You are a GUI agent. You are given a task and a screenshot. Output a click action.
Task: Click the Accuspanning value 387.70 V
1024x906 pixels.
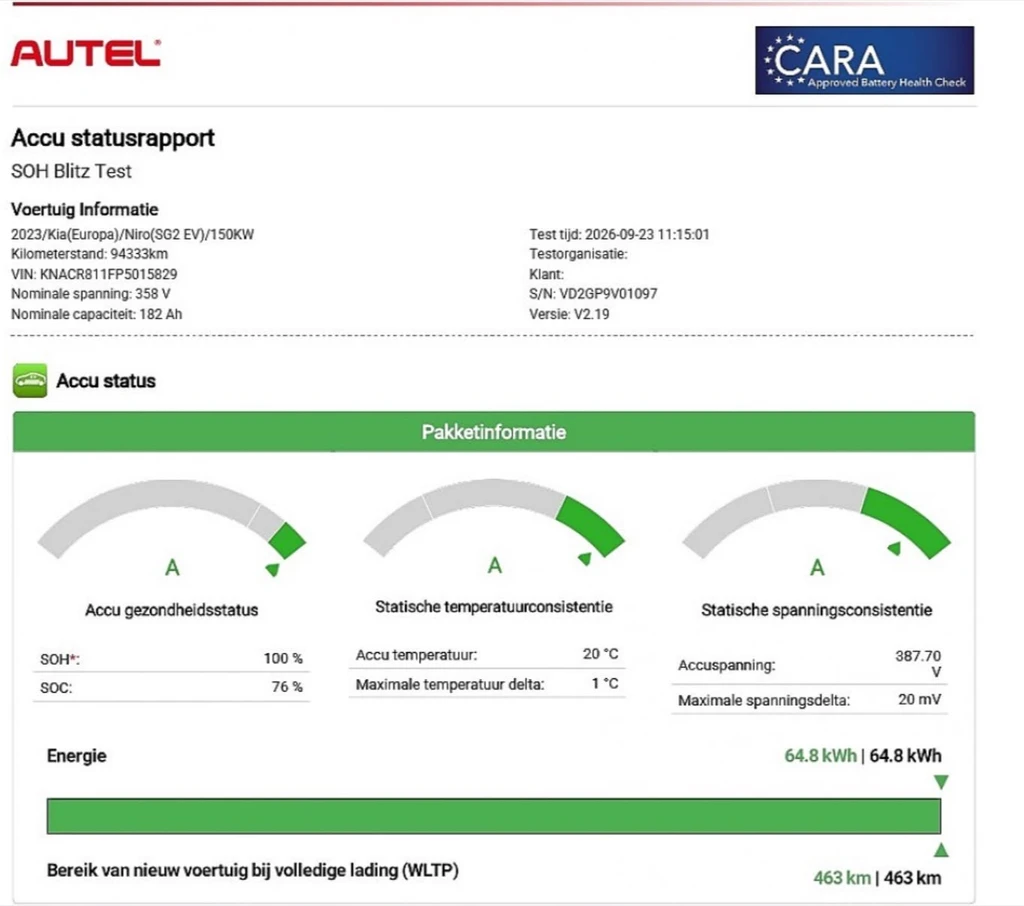tap(918, 664)
